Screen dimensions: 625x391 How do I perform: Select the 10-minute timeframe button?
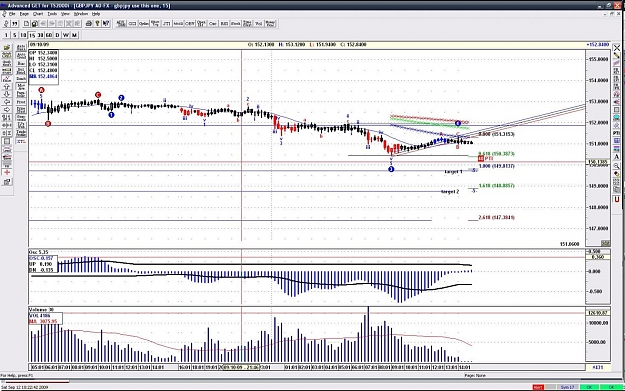coord(23,35)
